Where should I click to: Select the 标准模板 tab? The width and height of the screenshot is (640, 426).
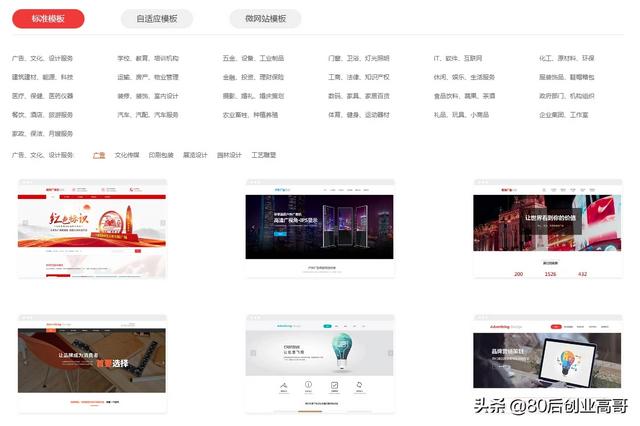click(x=48, y=18)
